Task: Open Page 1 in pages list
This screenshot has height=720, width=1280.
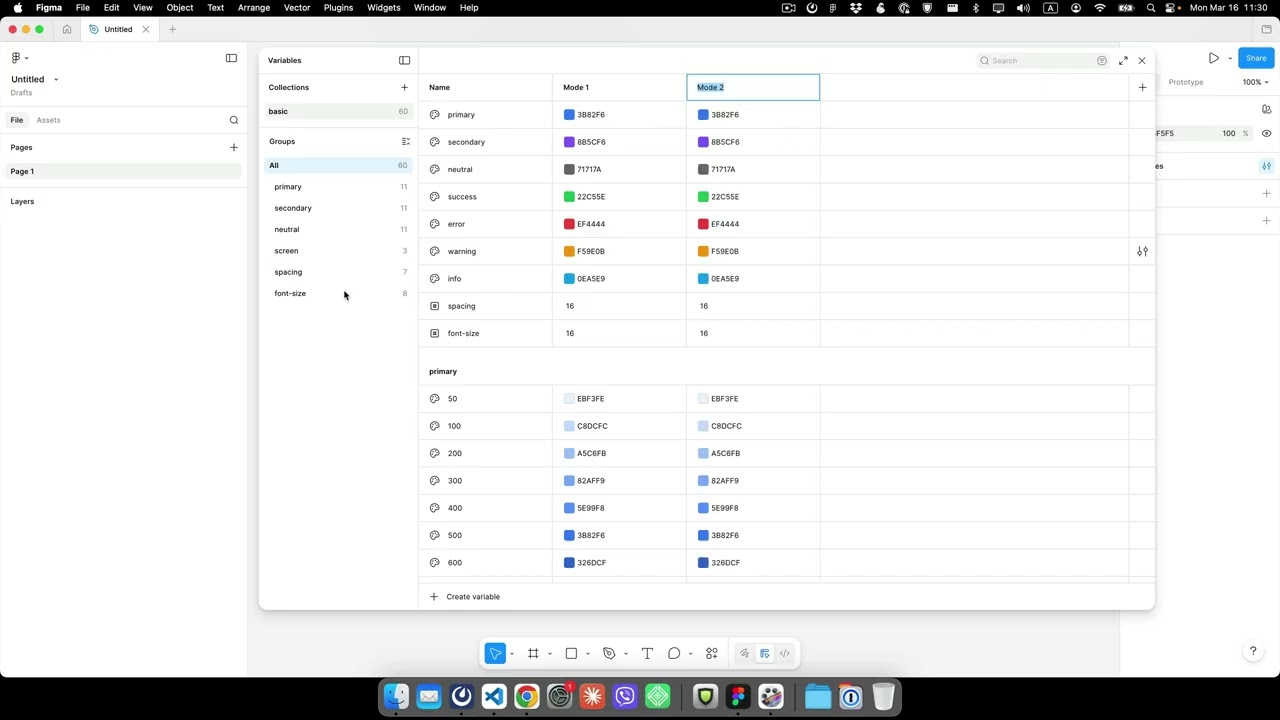Action: pyautogui.click(x=122, y=171)
